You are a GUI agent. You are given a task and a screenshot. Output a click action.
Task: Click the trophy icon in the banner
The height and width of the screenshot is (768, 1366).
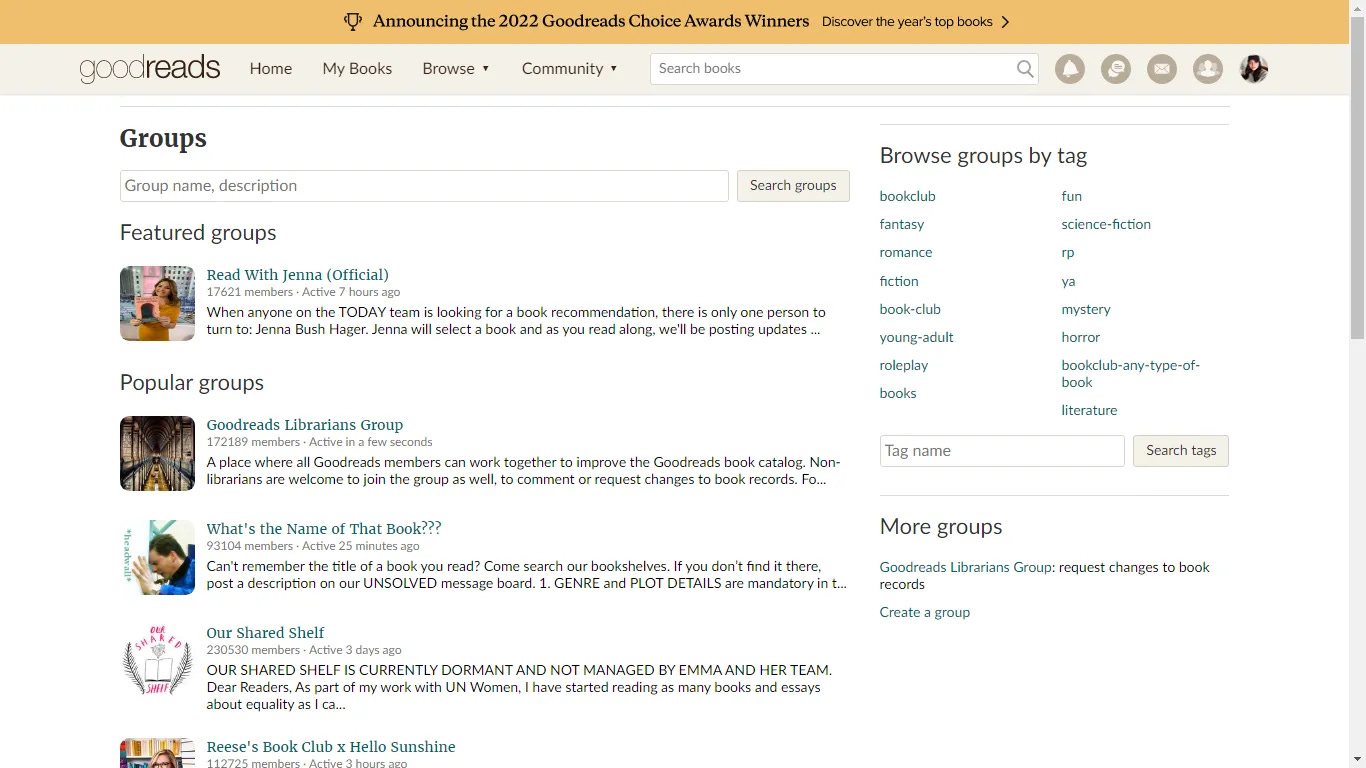[352, 21]
